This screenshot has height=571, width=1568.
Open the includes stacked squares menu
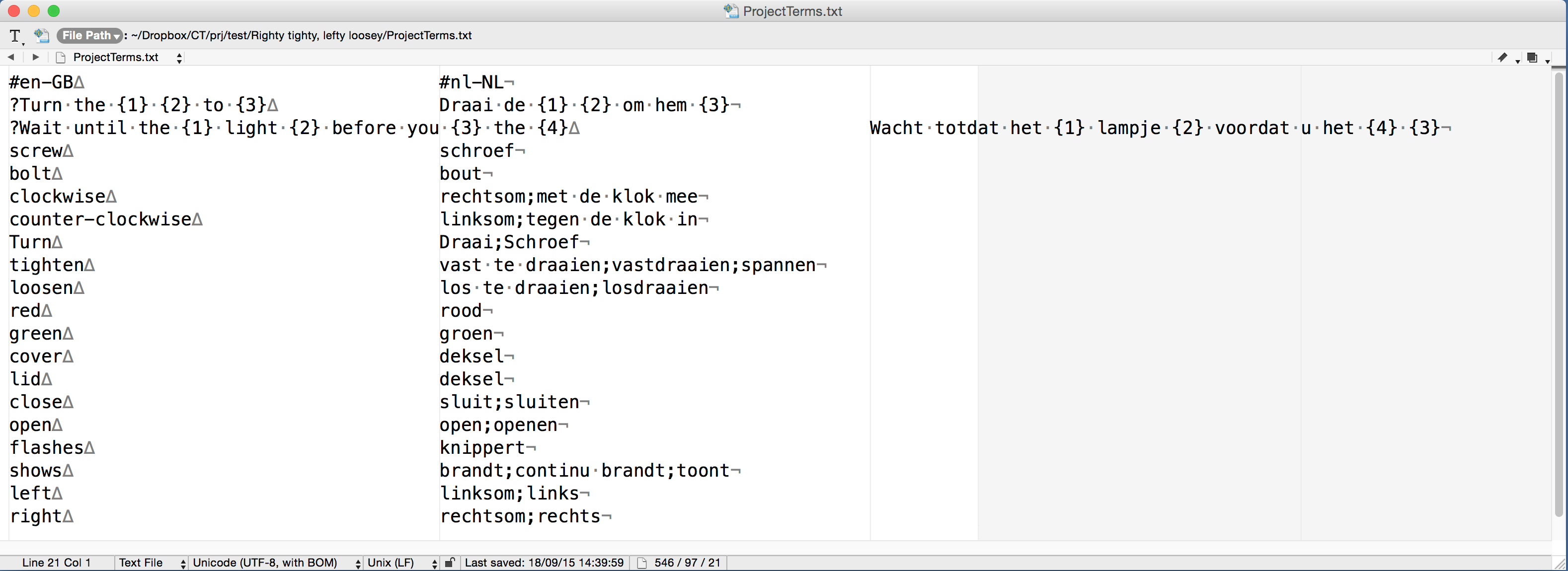click(1533, 58)
